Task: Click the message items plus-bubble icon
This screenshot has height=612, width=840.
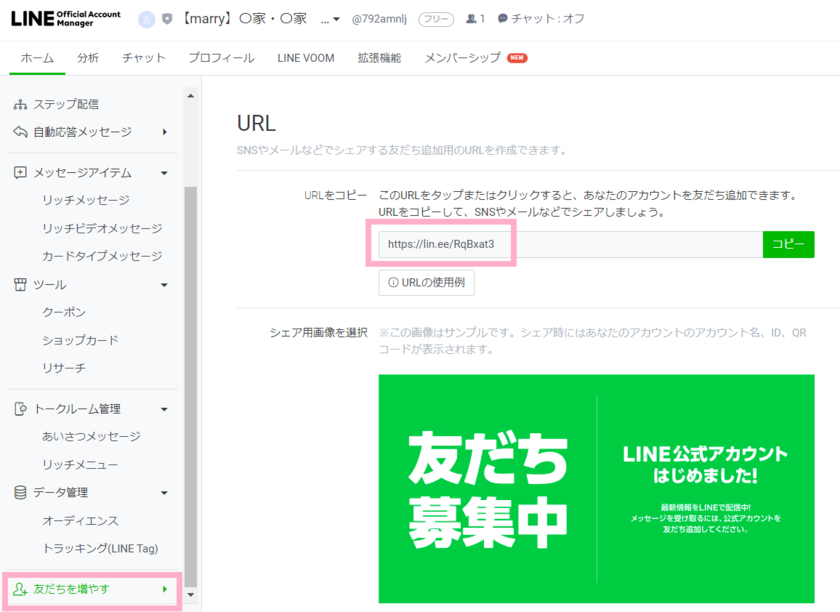Action: pos(20,173)
